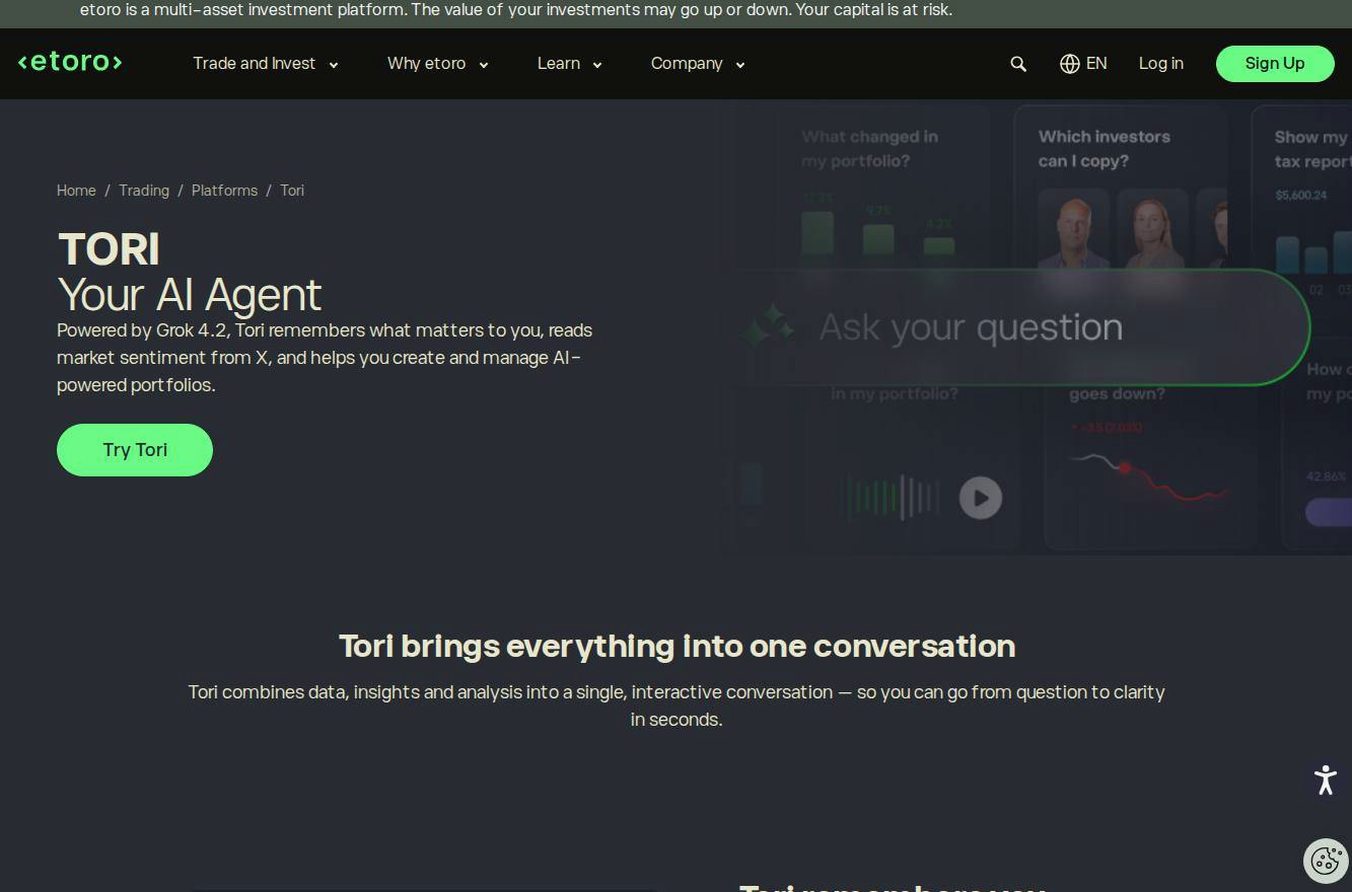The width and height of the screenshot is (1352, 892).
Task: Click the Log in link
Action: (x=1161, y=63)
